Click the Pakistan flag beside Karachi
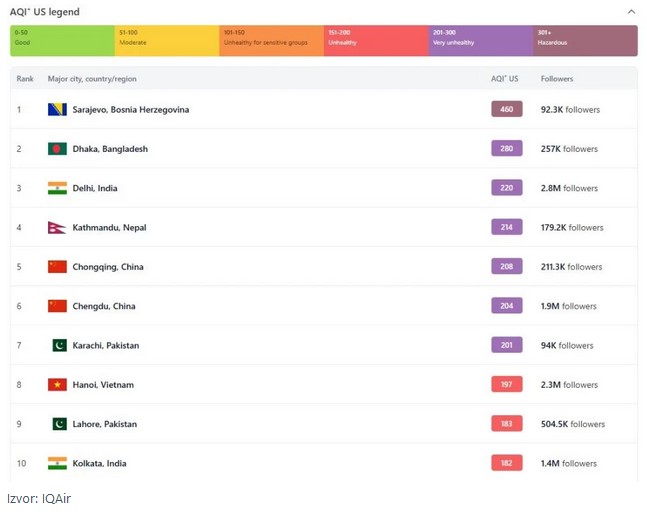 coord(59,345)
